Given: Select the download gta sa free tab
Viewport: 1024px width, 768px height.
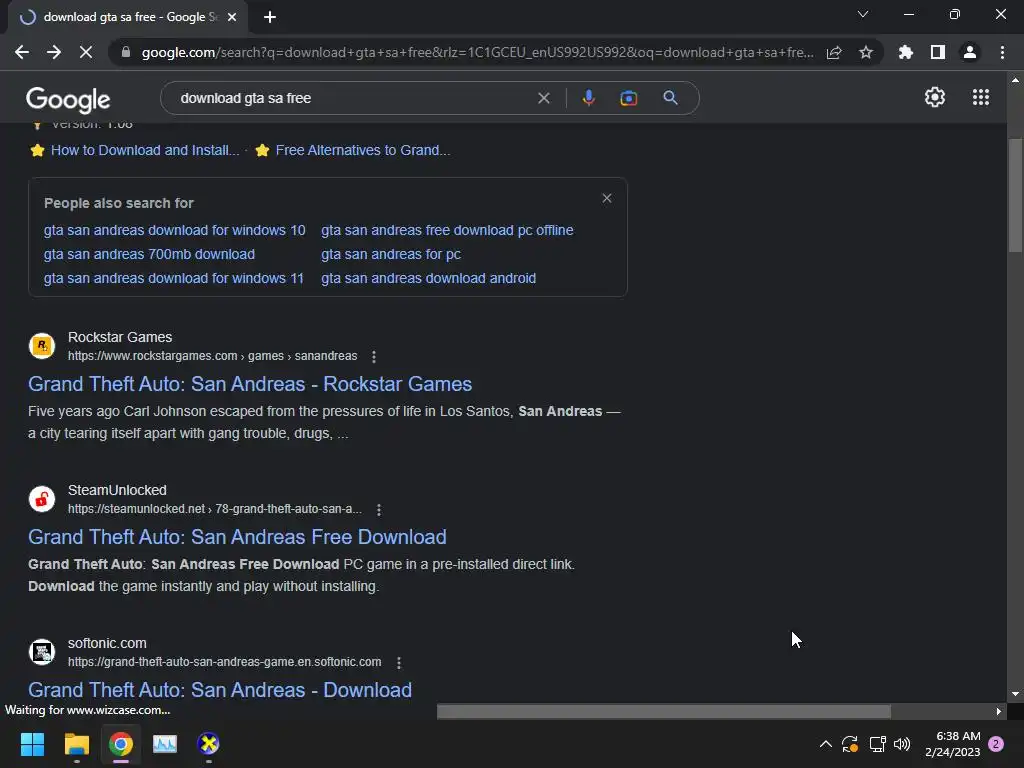Looking at the screenshot, I should [128, 18].
